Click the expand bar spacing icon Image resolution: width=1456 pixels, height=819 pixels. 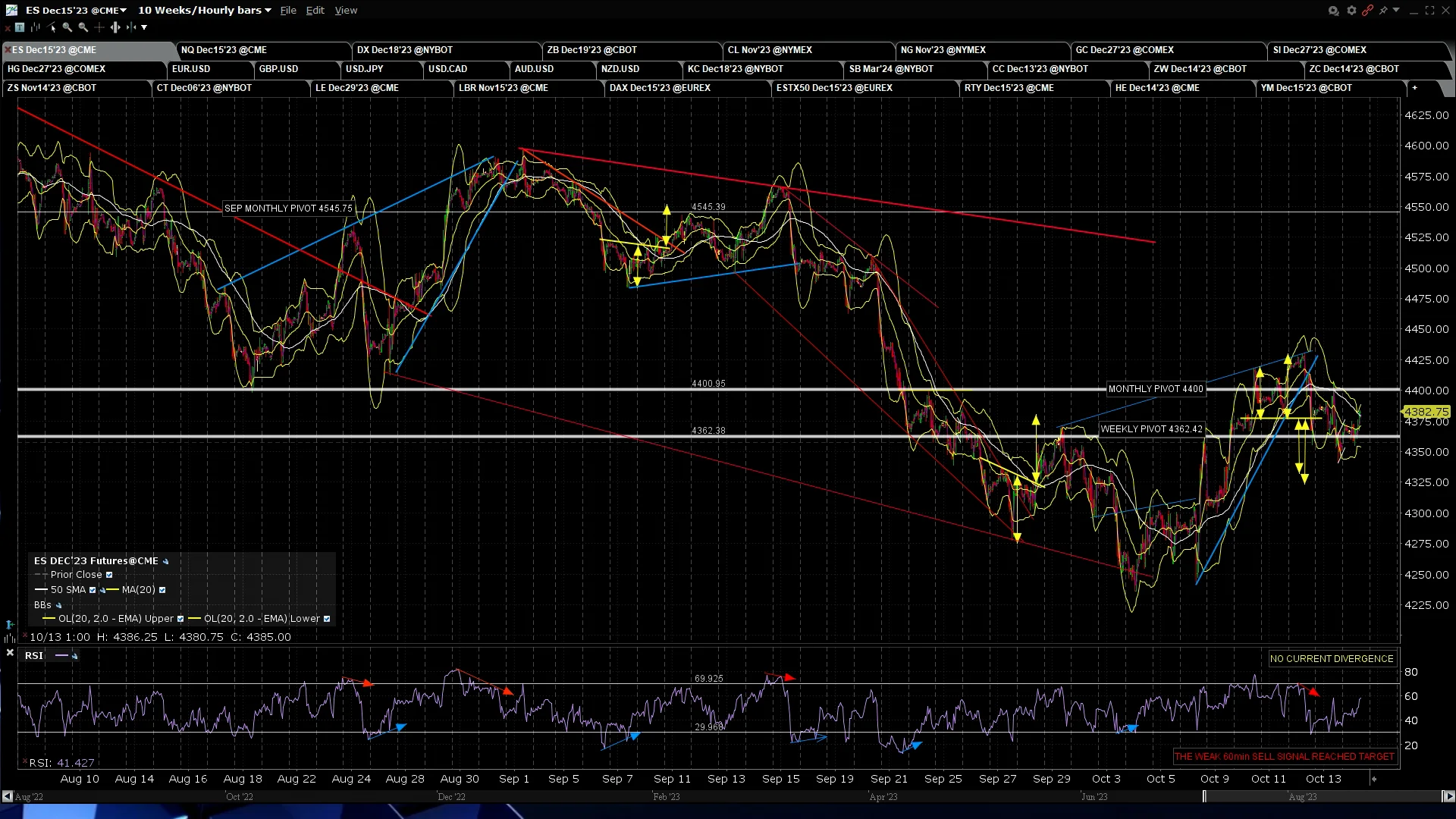click(x=115, y=27)
